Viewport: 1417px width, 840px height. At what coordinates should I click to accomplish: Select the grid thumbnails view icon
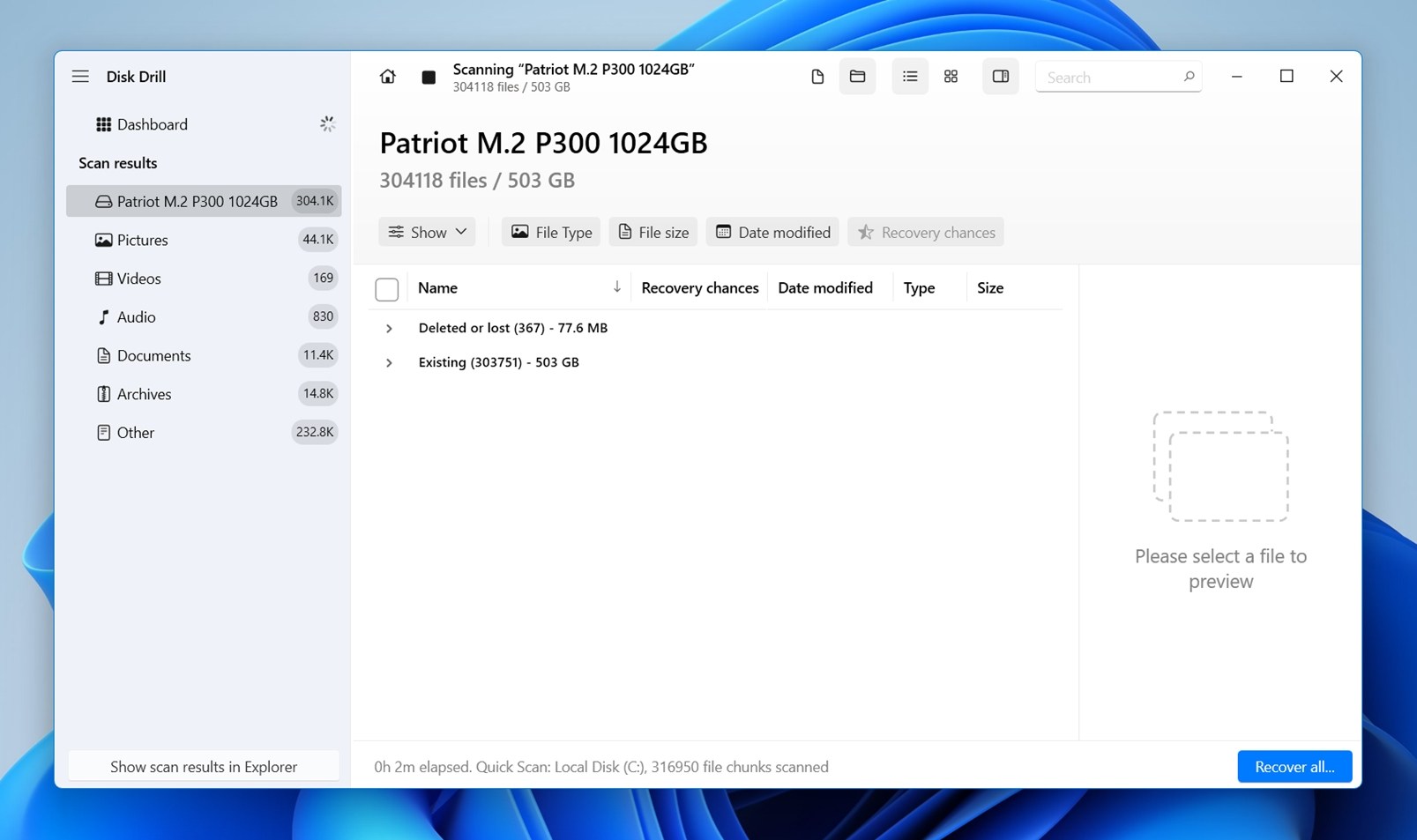pyautogui.click(x=951, y=77)
